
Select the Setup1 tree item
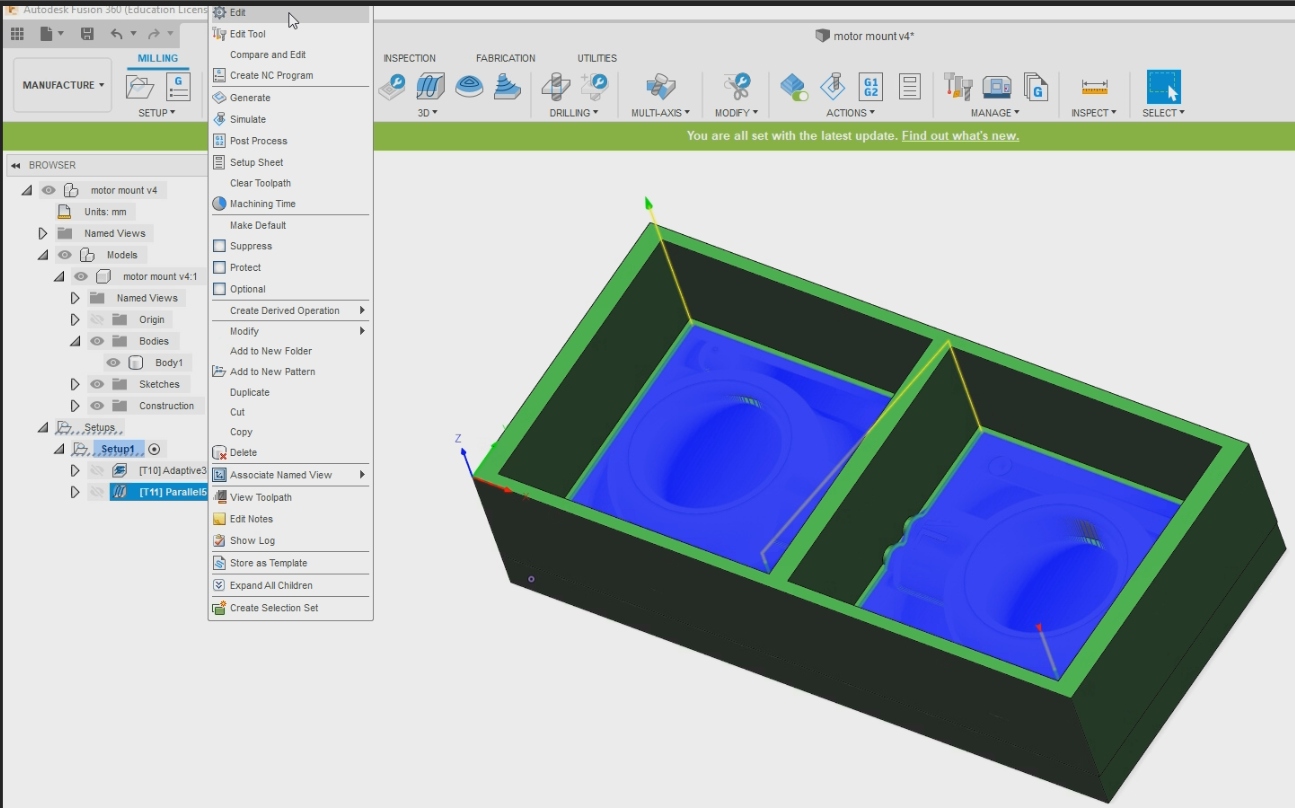point(118,449)
